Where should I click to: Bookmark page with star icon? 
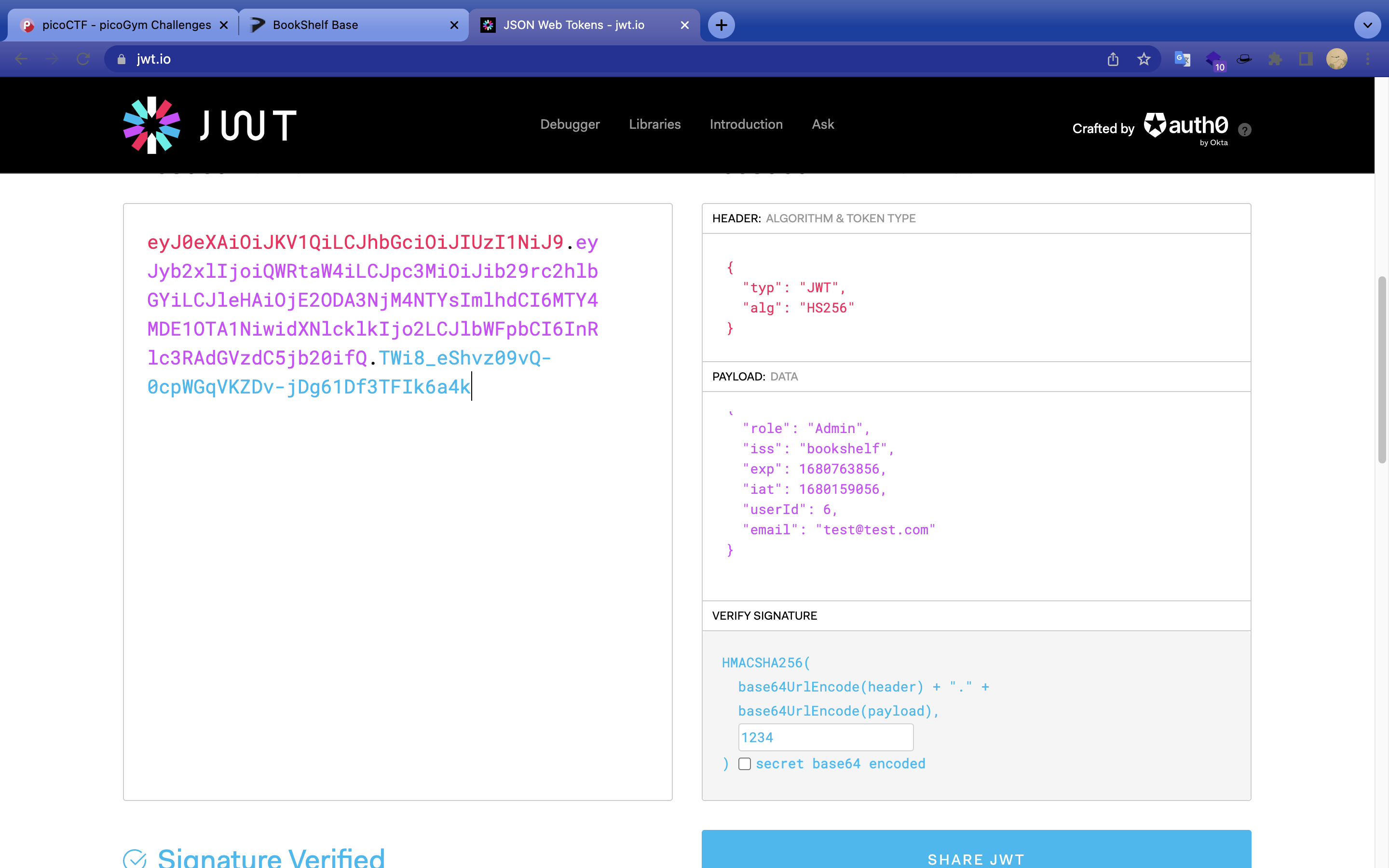1144,59
